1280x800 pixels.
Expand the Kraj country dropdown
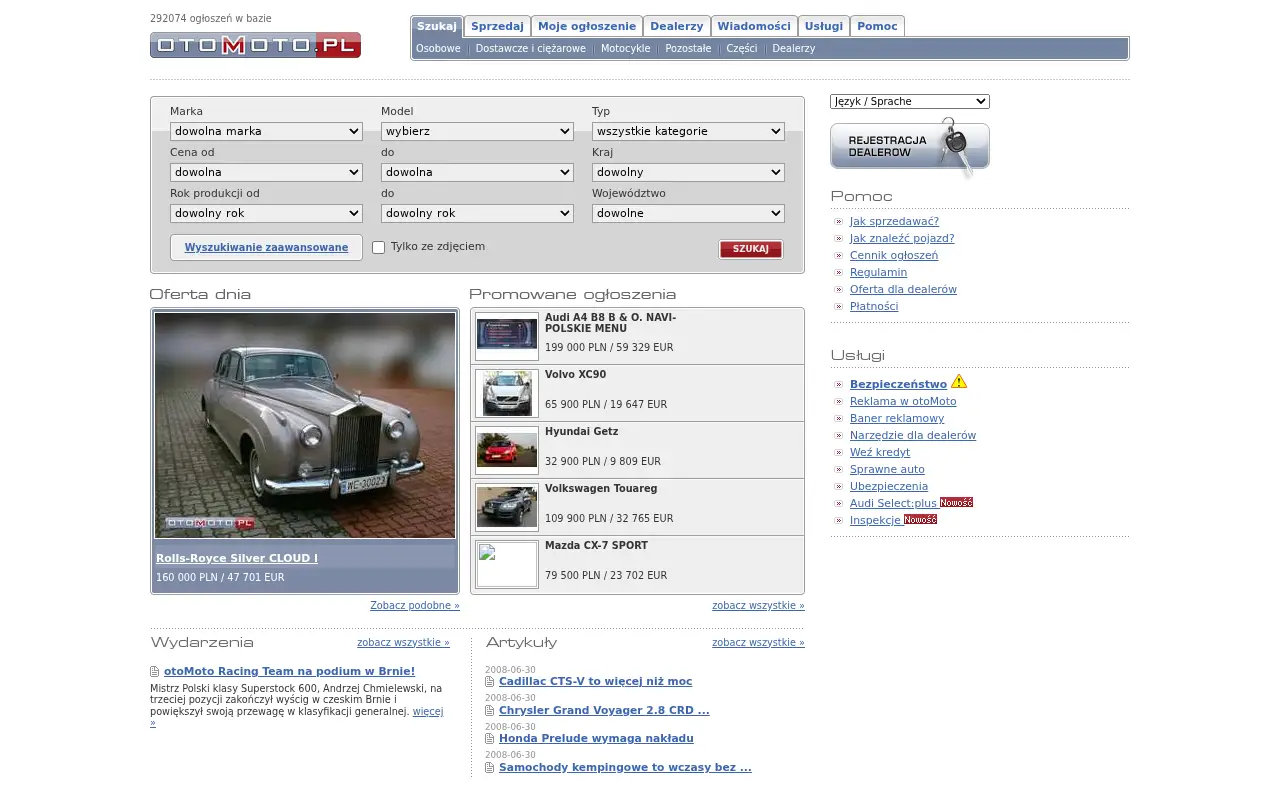point(688,172)
